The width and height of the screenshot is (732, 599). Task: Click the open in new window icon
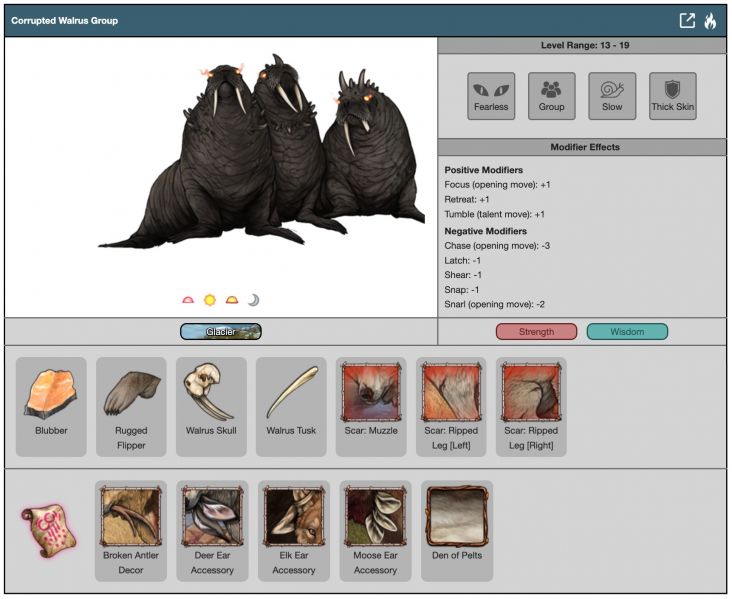(687, 20)
